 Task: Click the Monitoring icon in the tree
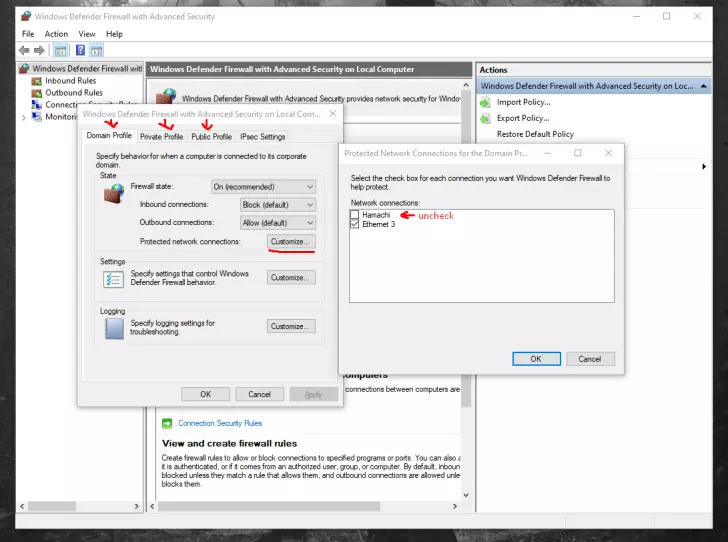tap(37, 117)
